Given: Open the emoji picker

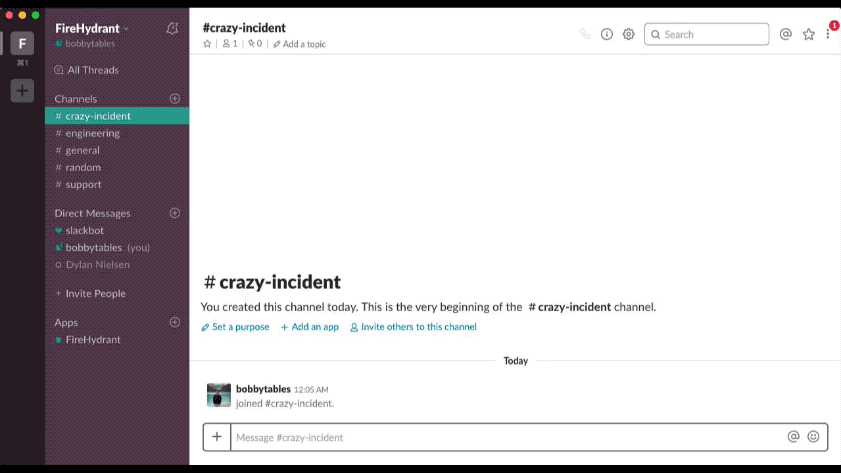Looking at the screenshot, I should (x=814, y=437).
